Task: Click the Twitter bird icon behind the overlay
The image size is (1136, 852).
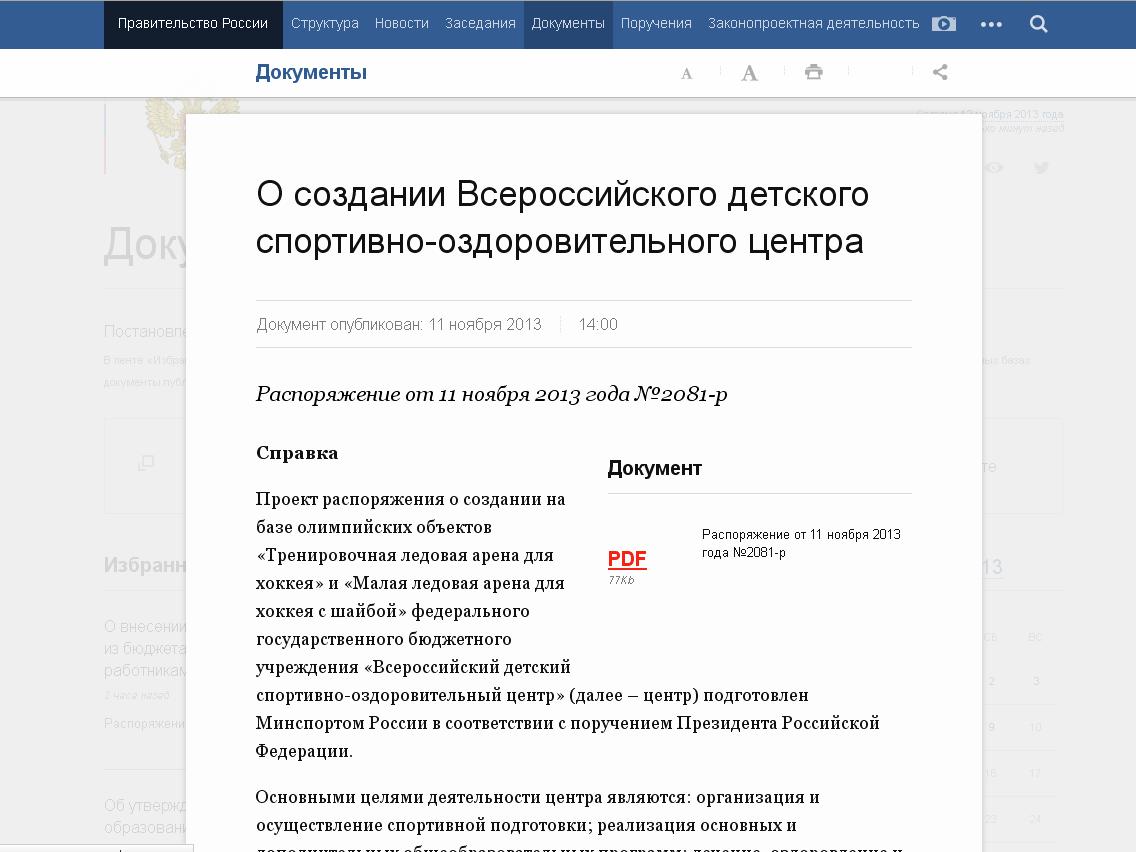Action: pos(1041,167)
